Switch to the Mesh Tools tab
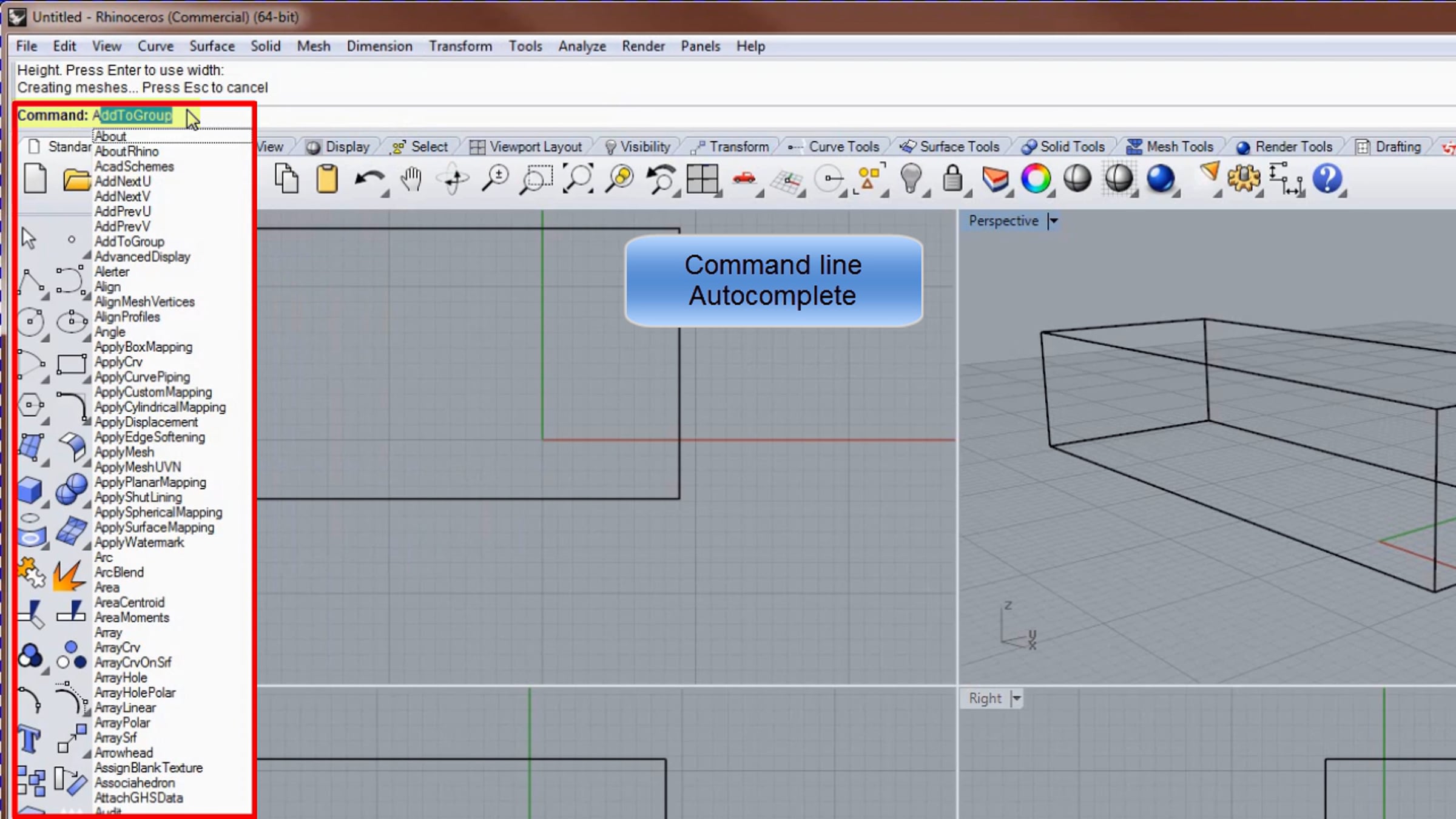1456x819 pixels. point(1170,147)
